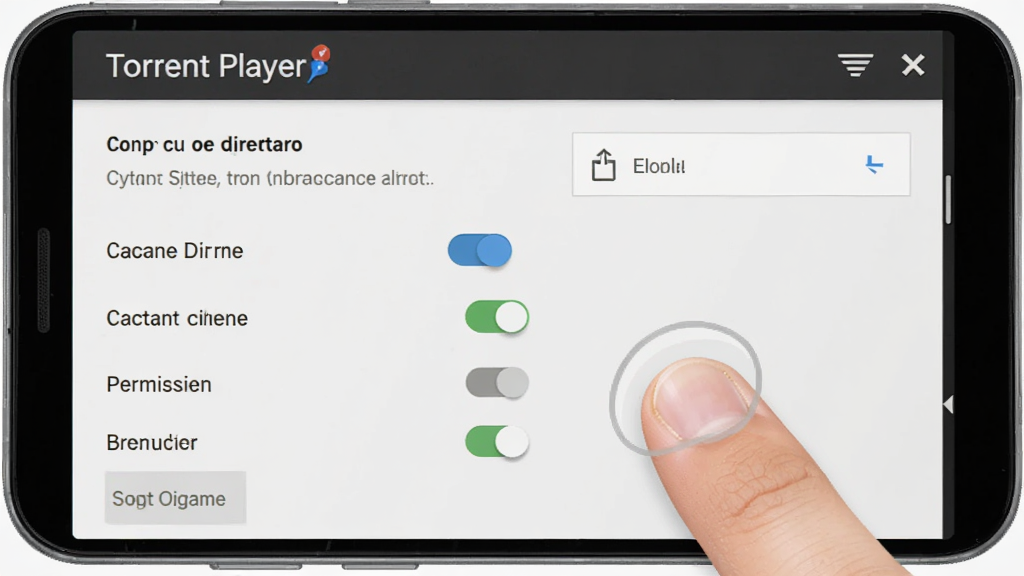1024x576 pixels.
Task: Click the Sogt Oigame button
Action: (176, 498)
